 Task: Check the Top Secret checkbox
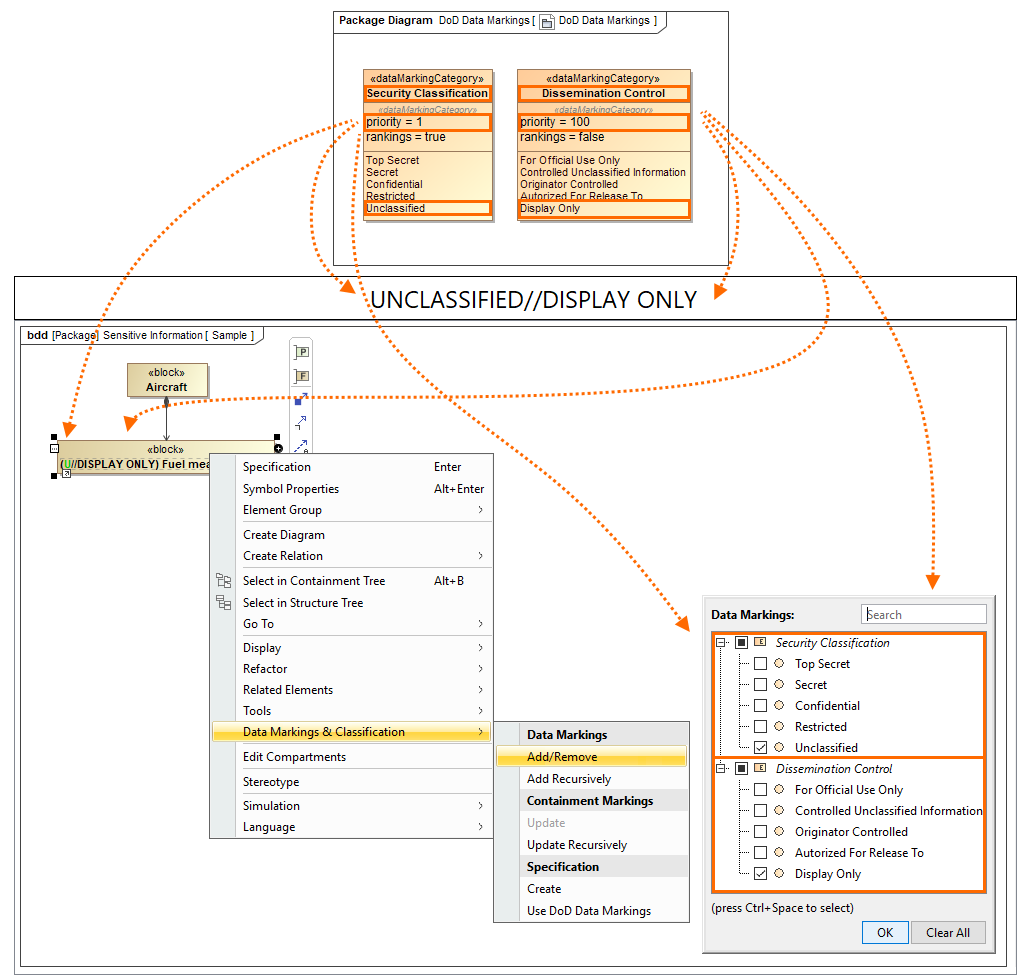point(760,663)
